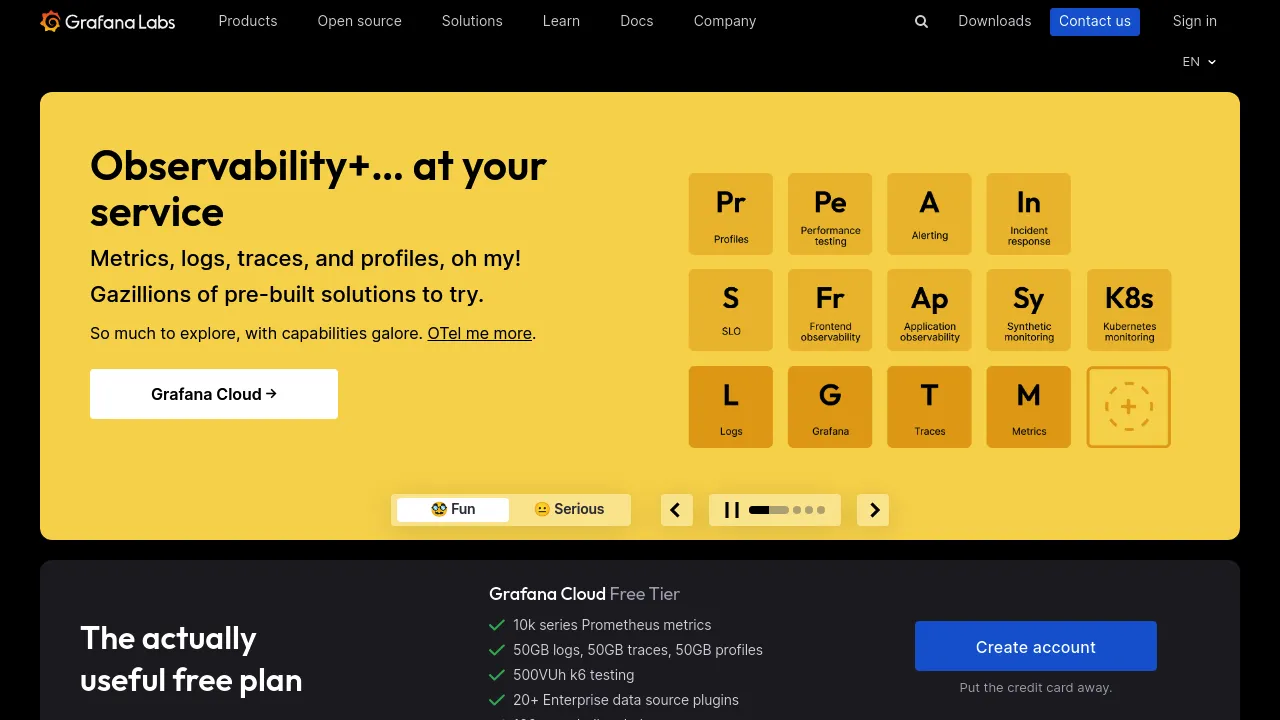Open the Traces (T) tile
This screenshot has width=1280, height=720.
[x=929, y=407]
